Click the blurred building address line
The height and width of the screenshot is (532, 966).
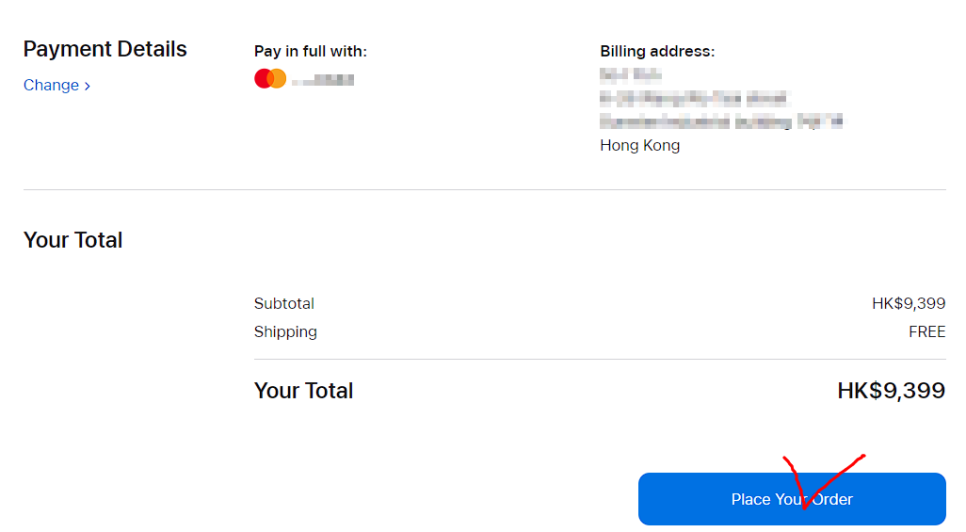click(721, 122)
